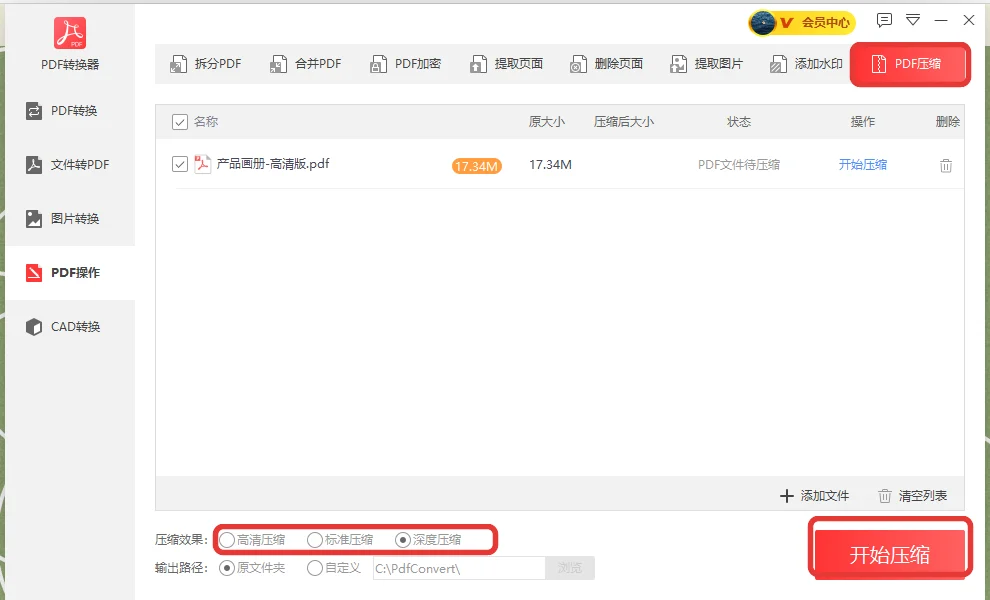Select the PDF操作 sidebar section
Screen dimensions: 990x600
pyautogui.click(x=70, y=273)
